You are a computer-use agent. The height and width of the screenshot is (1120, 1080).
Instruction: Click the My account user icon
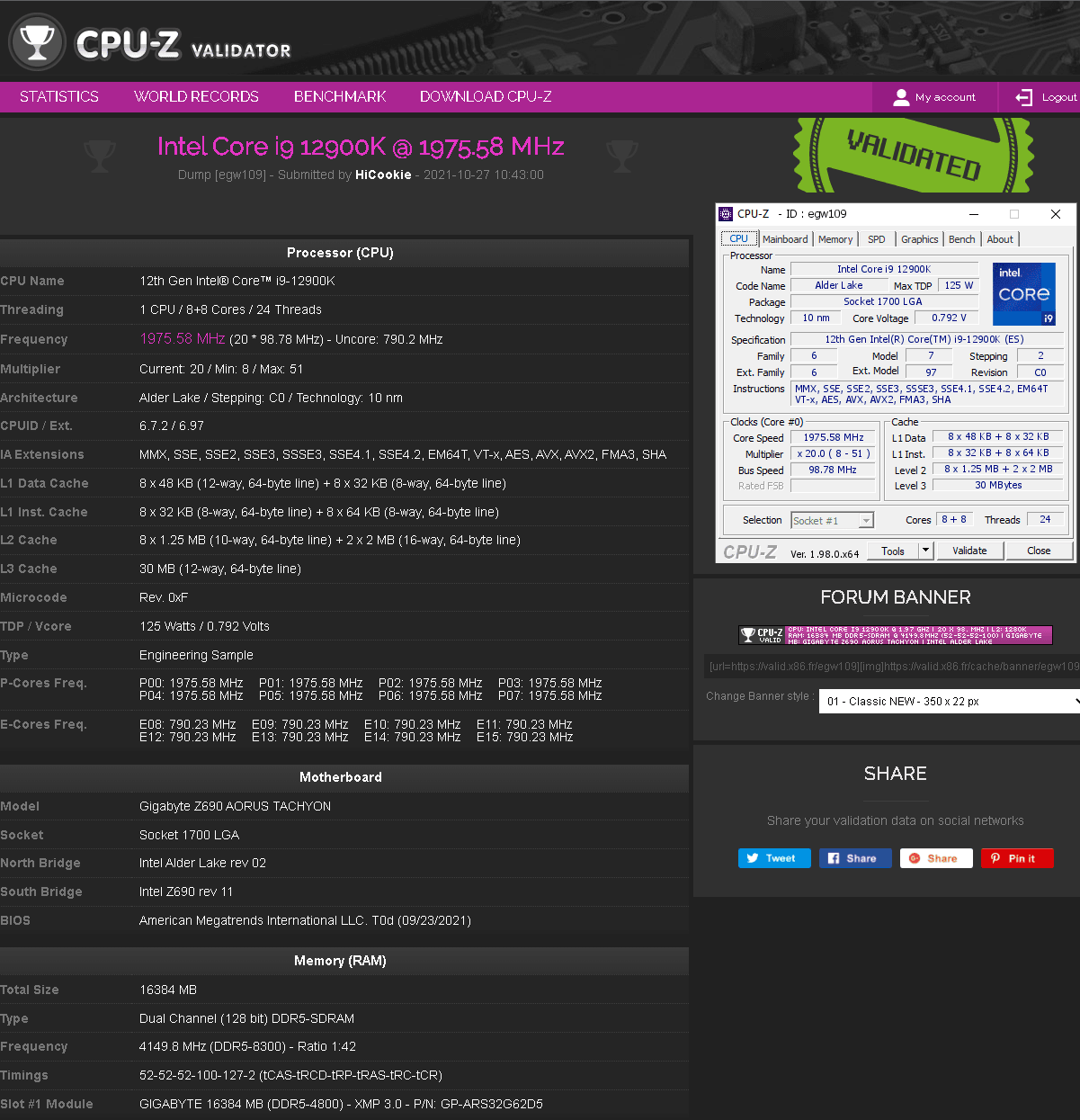coord(901,97)
